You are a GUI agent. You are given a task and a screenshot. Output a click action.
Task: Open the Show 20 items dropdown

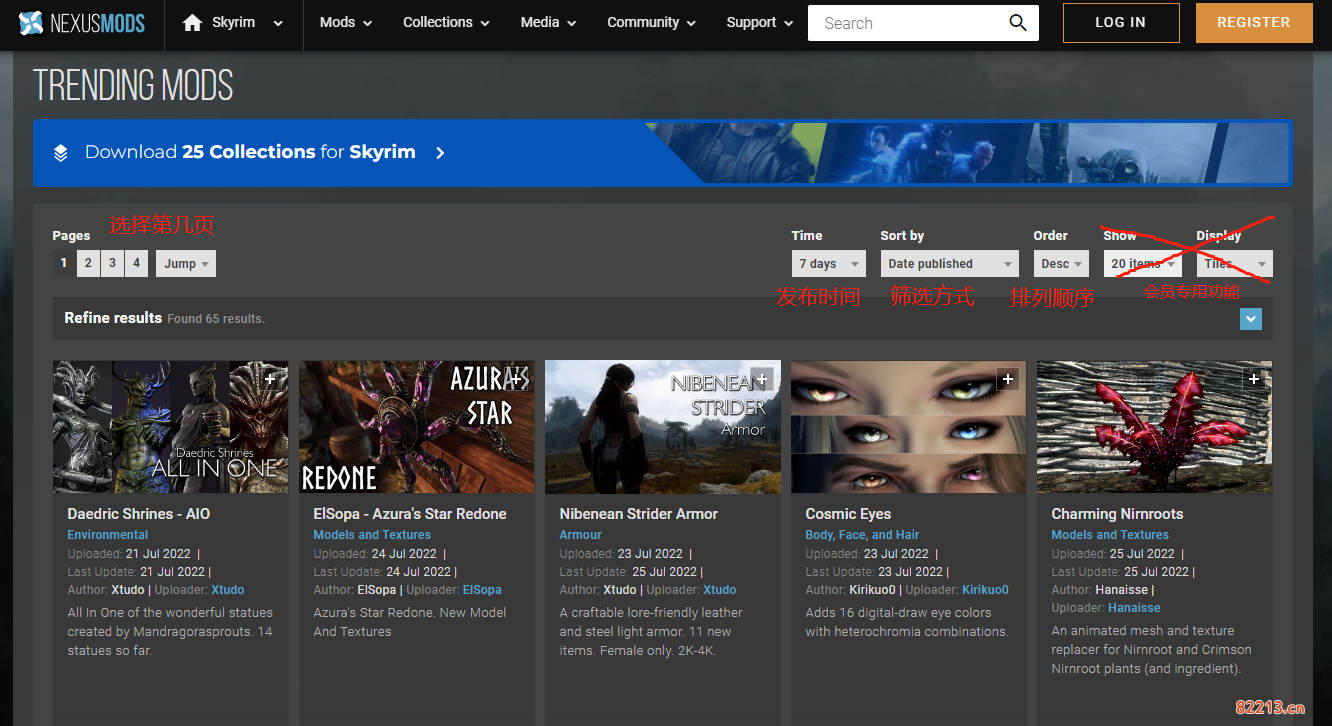pos(1142,264)
